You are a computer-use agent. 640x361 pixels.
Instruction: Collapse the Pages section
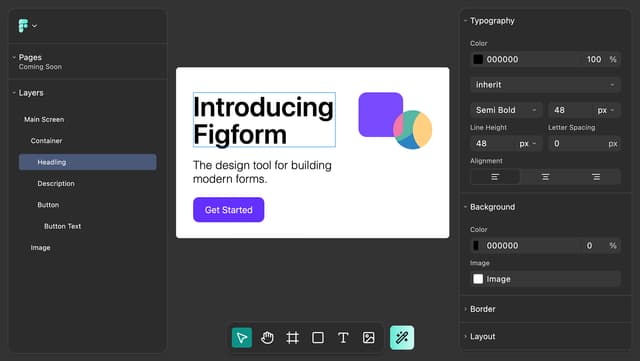(x=14, y=57)
